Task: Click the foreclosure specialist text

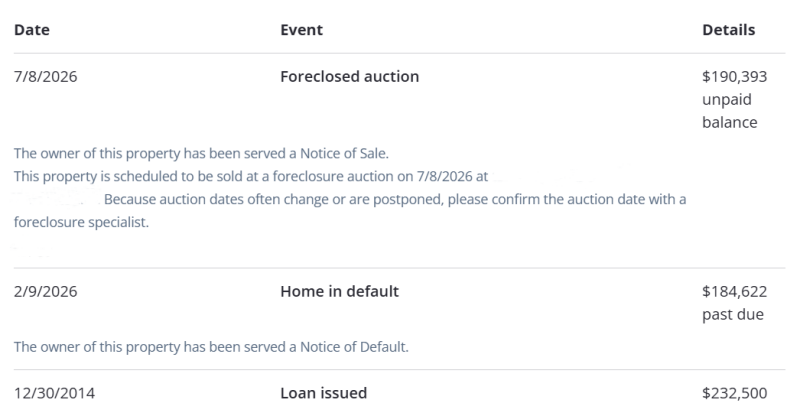Action: [81, 222]
